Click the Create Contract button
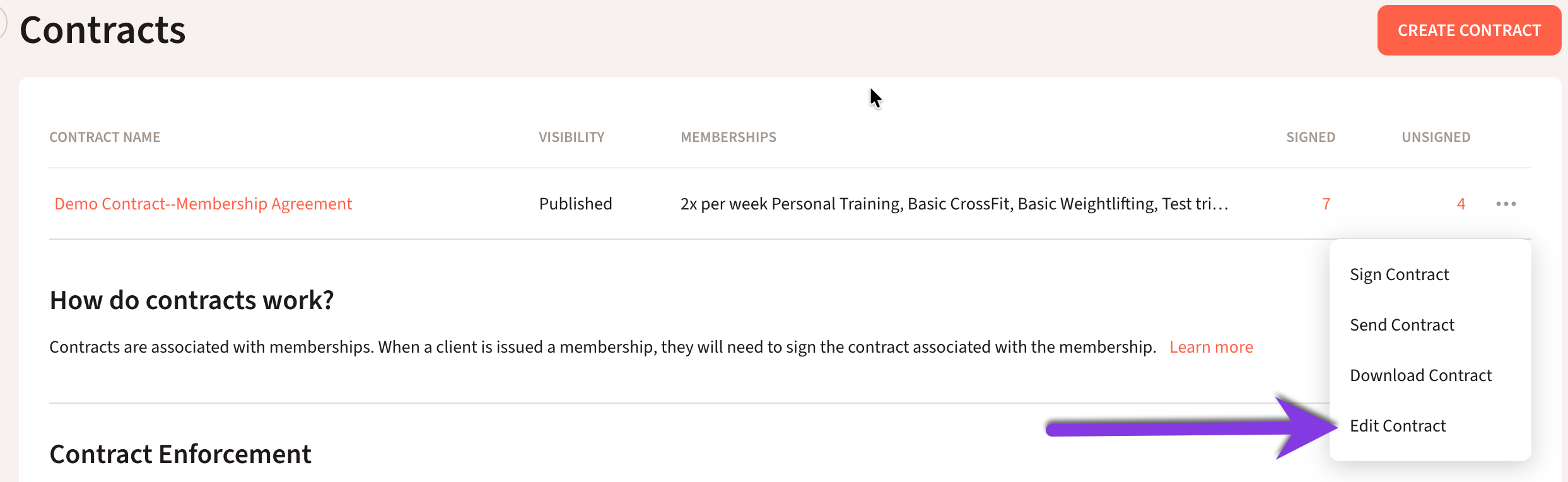 [1468, 30]
